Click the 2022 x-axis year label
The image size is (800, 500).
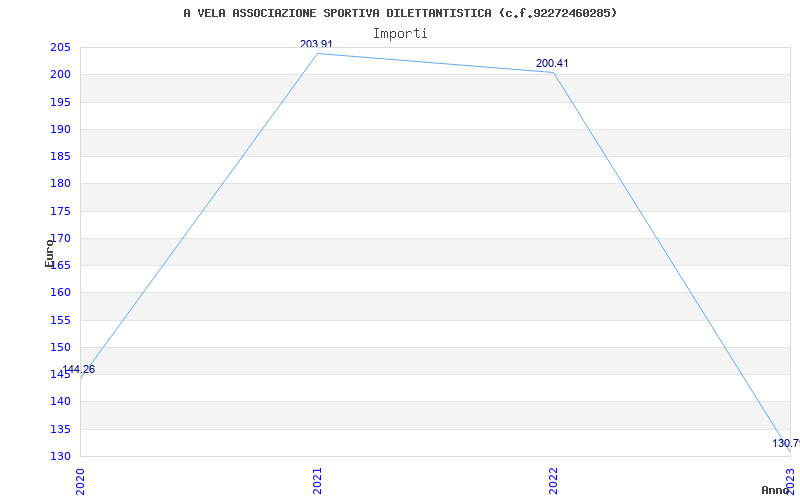[554, 482]
